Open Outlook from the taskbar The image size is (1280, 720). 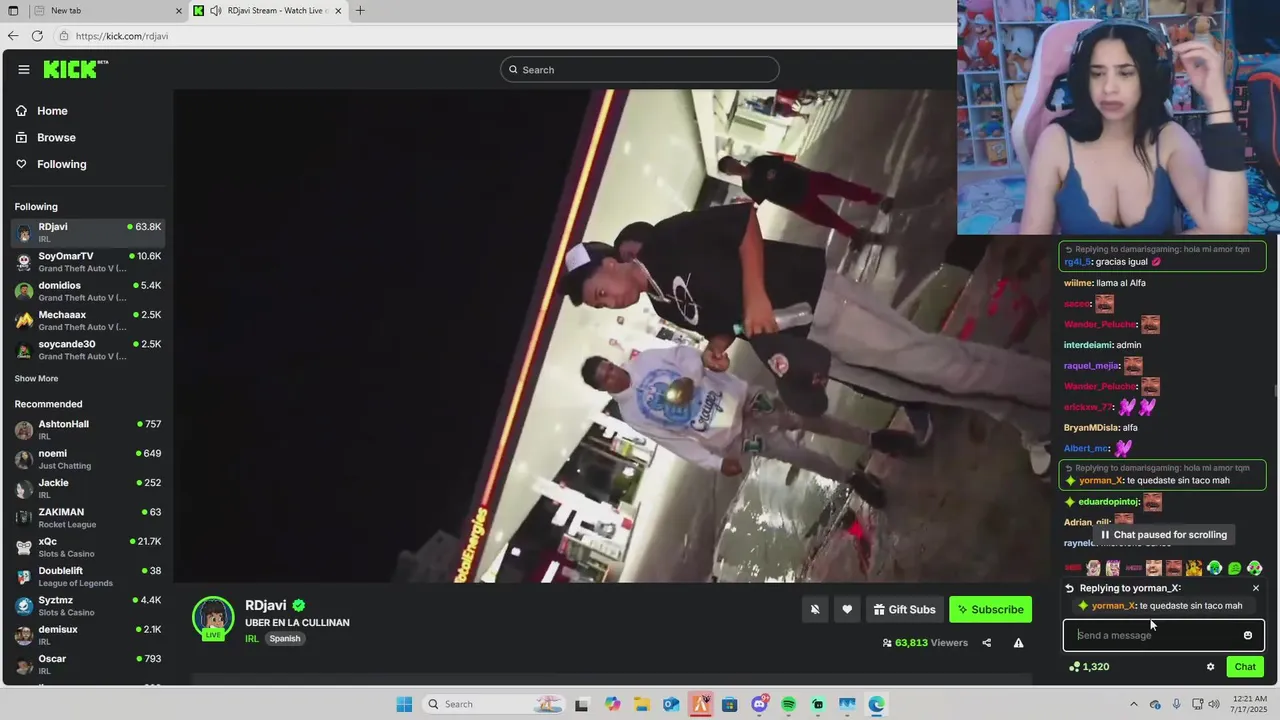point(670,704)
